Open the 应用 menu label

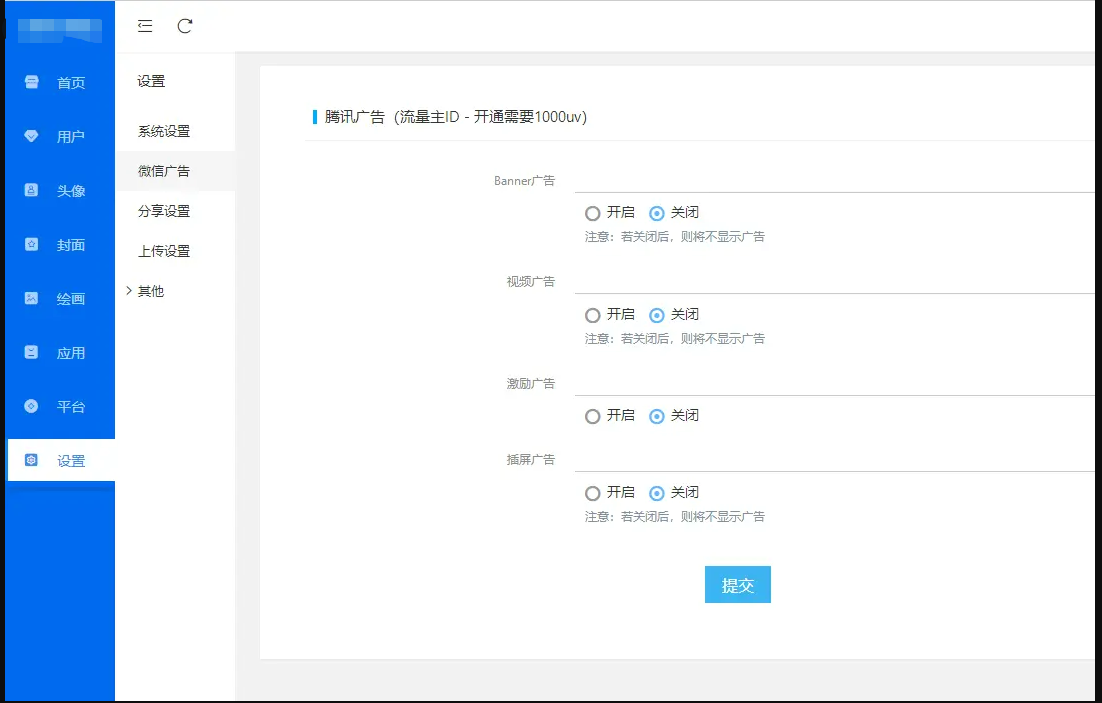point(71,353)
